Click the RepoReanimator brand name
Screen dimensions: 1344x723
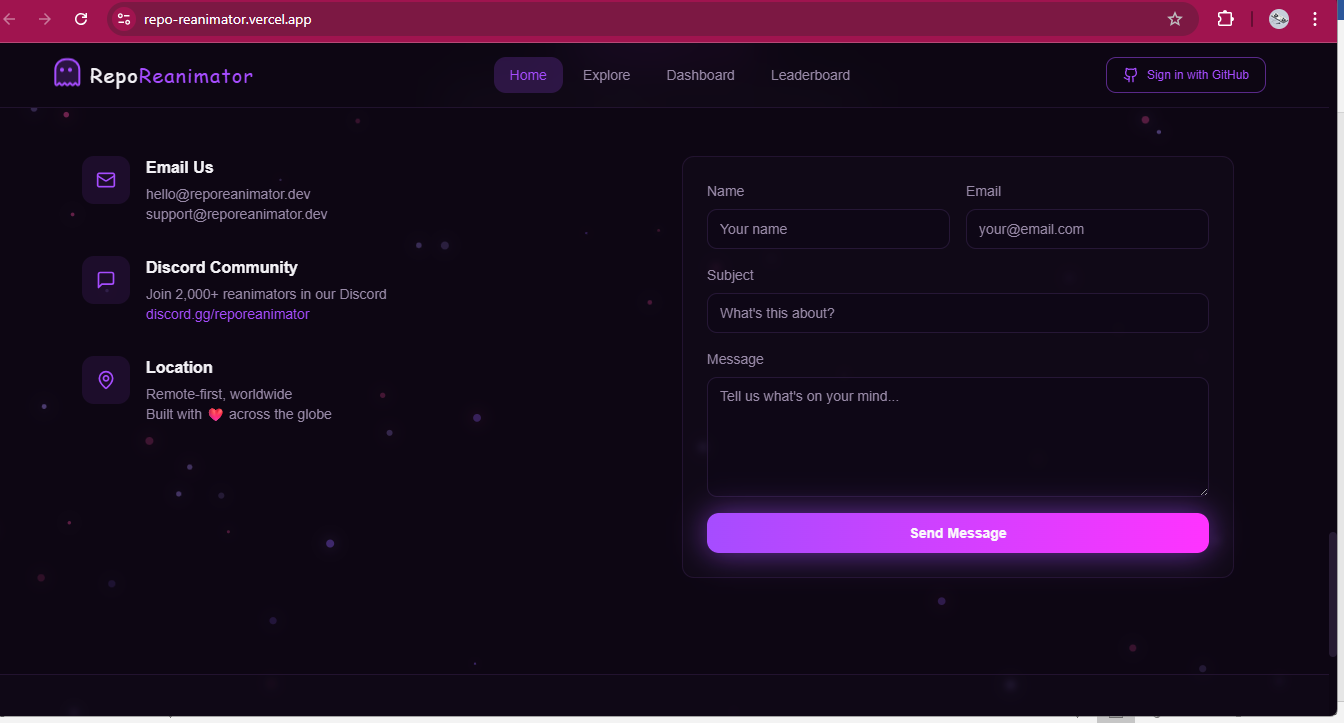(x=171, y=75)
